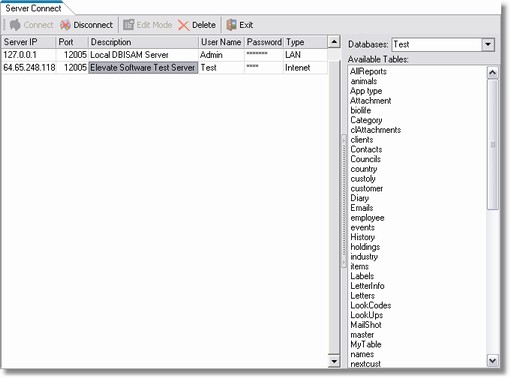This screenshot has height=378, width=510.
Task: Select the 127.0.0.1 server IP cell
Action: click(x=29, y=55)
